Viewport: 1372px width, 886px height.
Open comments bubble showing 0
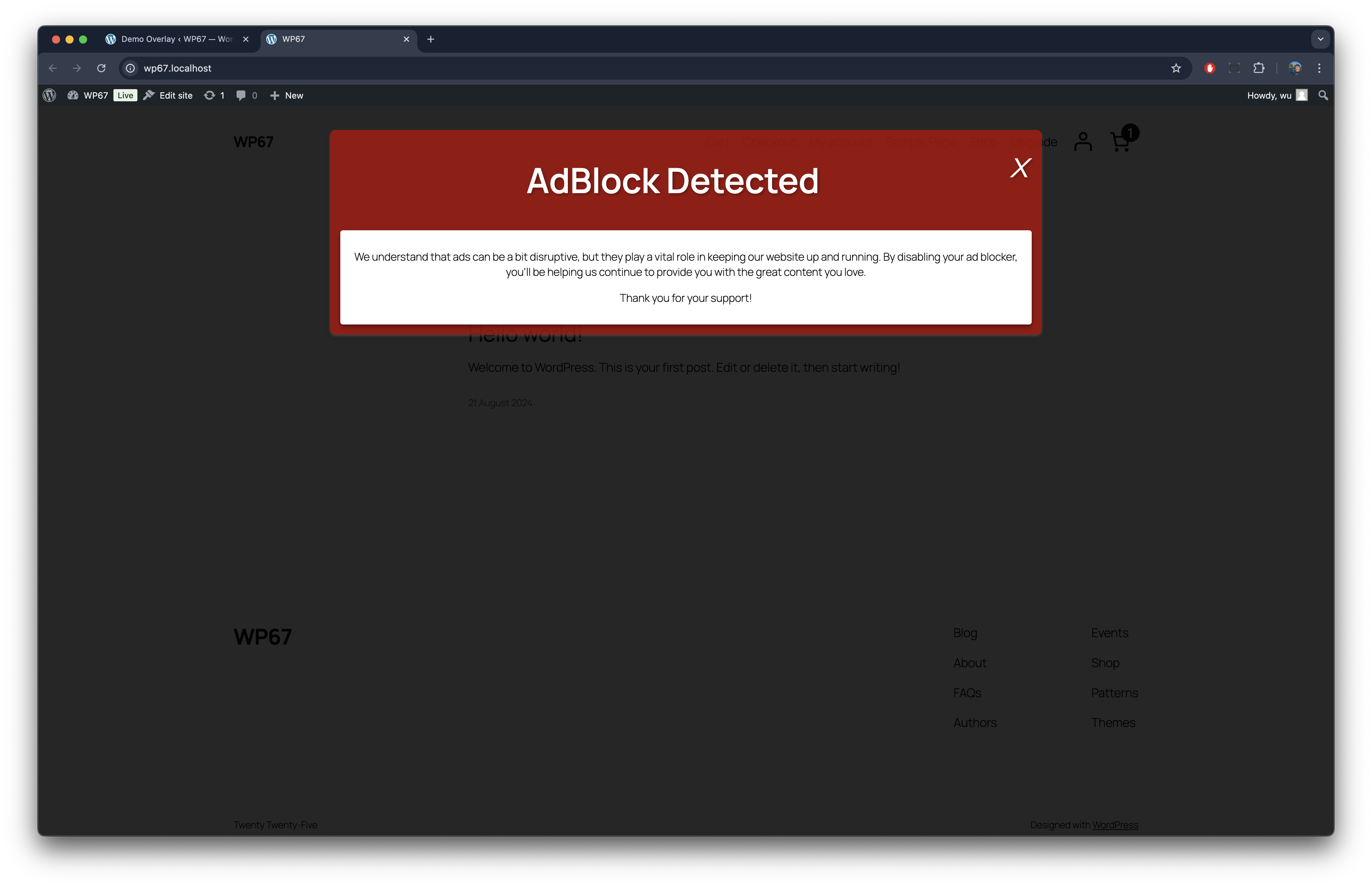pyautogui.click(x=247, y=96)
